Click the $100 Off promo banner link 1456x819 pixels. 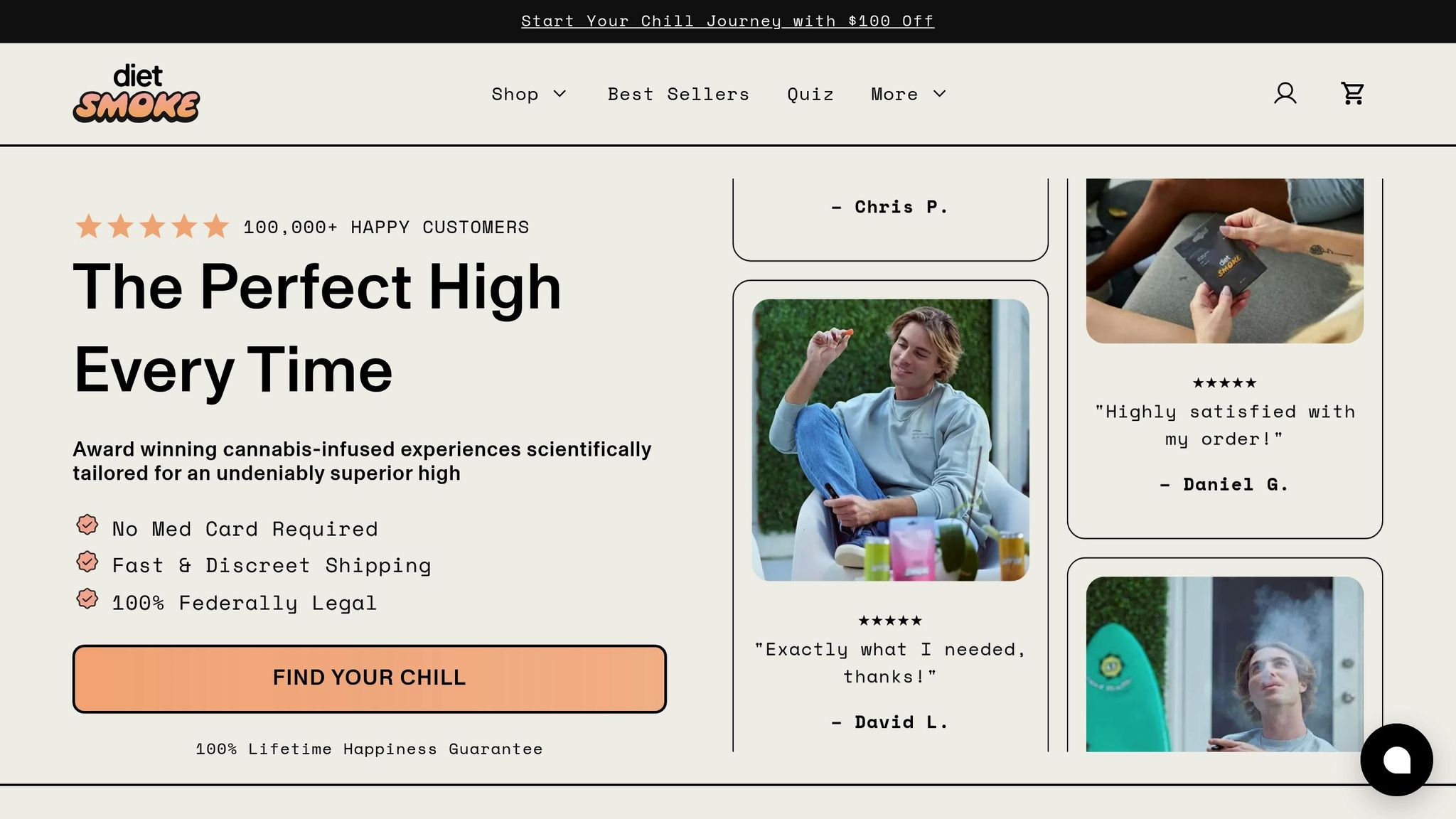point(727,21)
